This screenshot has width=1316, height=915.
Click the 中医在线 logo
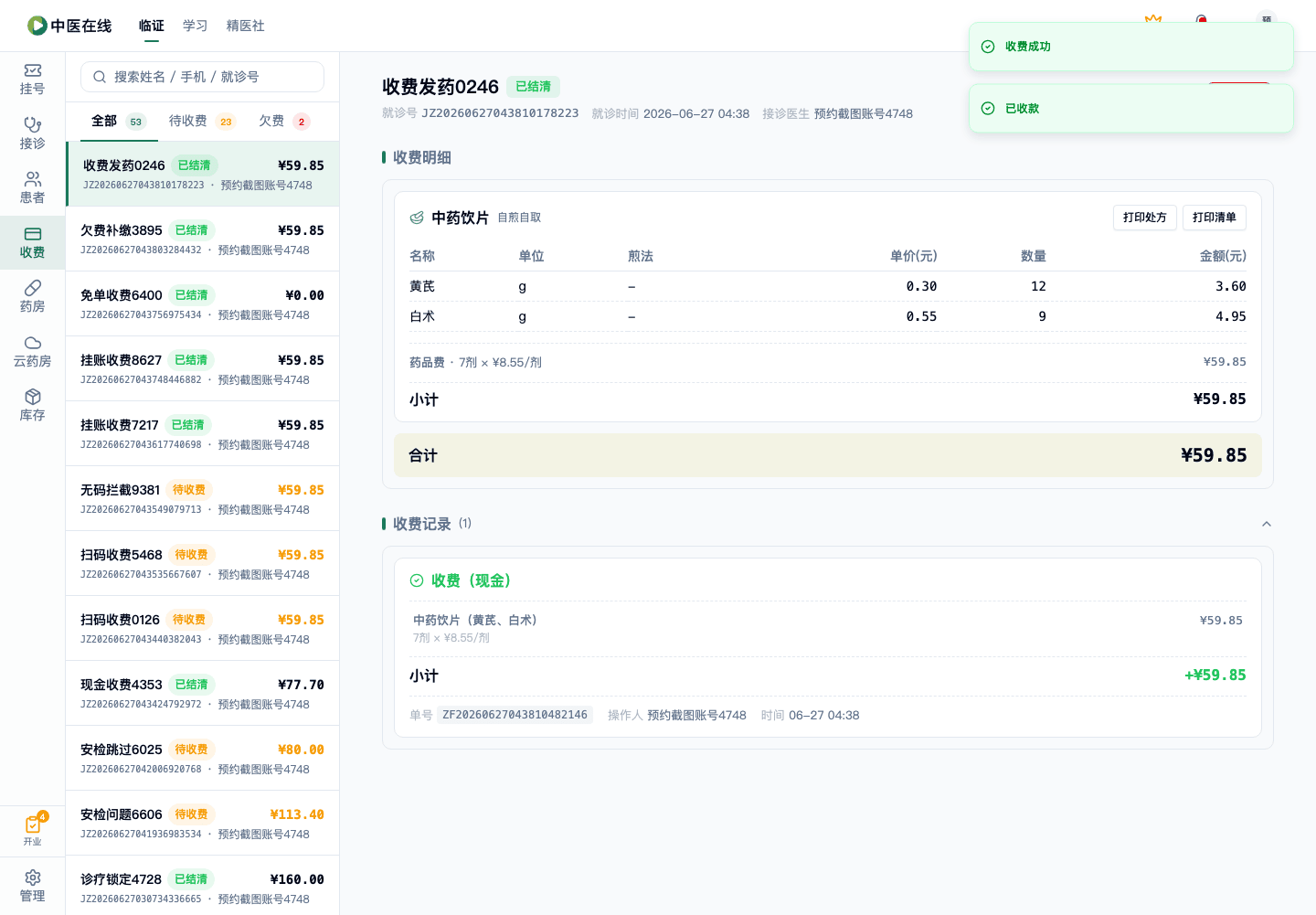coord(69,26)
